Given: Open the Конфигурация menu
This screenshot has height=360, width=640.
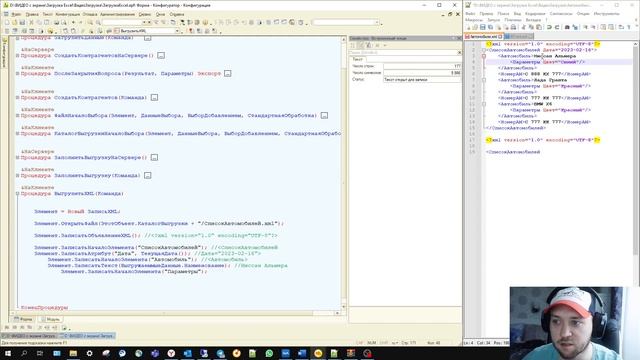Looking at the screenshot, I should pyautogui.click(x=67, y=14).
